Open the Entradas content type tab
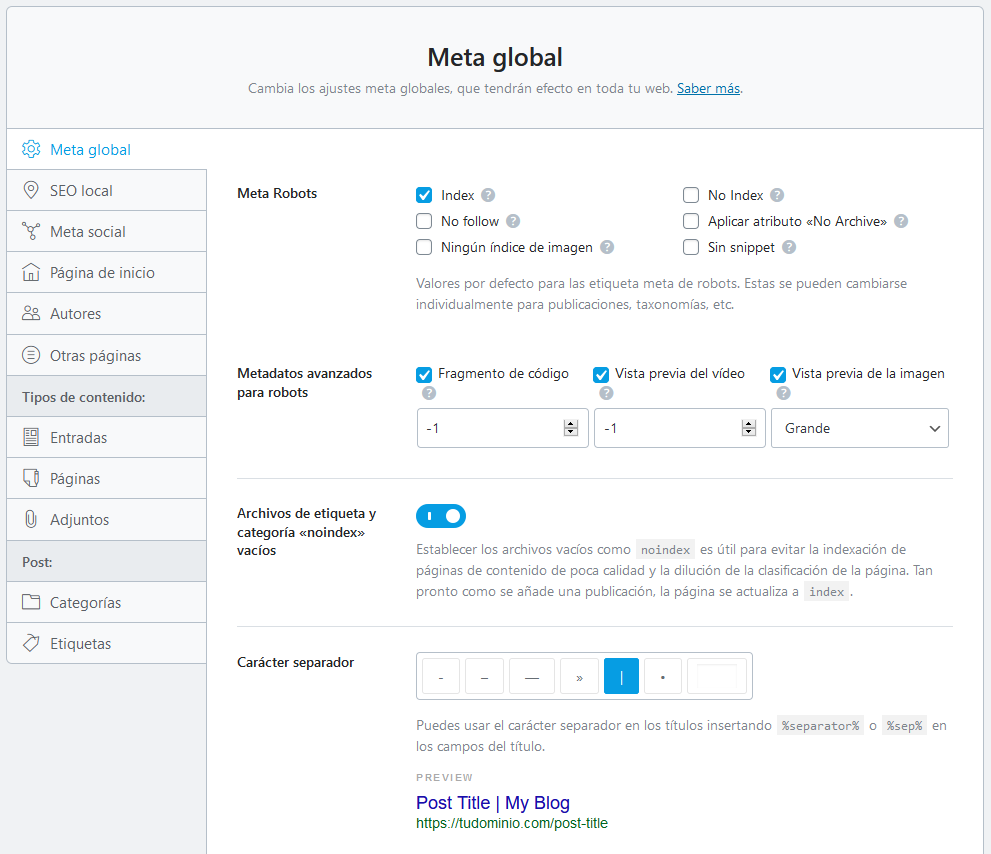The width and height of the screenshot is (991, 854). pos(106,437)
